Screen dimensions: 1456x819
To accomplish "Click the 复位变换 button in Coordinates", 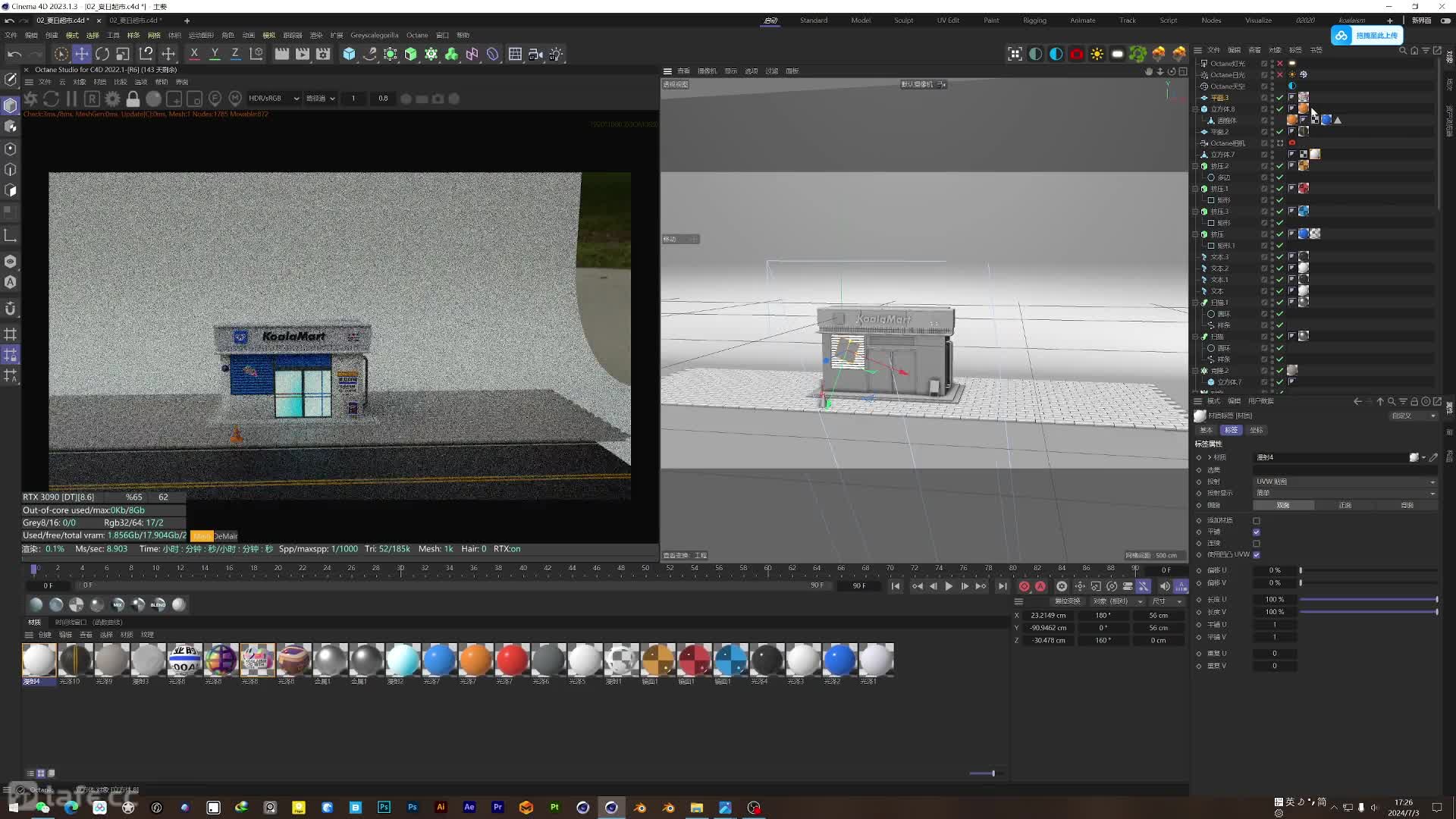I will pos(1067,601).
